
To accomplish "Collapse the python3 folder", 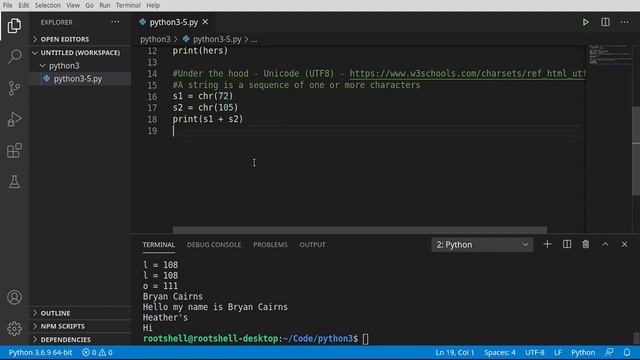I will (x=80, y=65).
